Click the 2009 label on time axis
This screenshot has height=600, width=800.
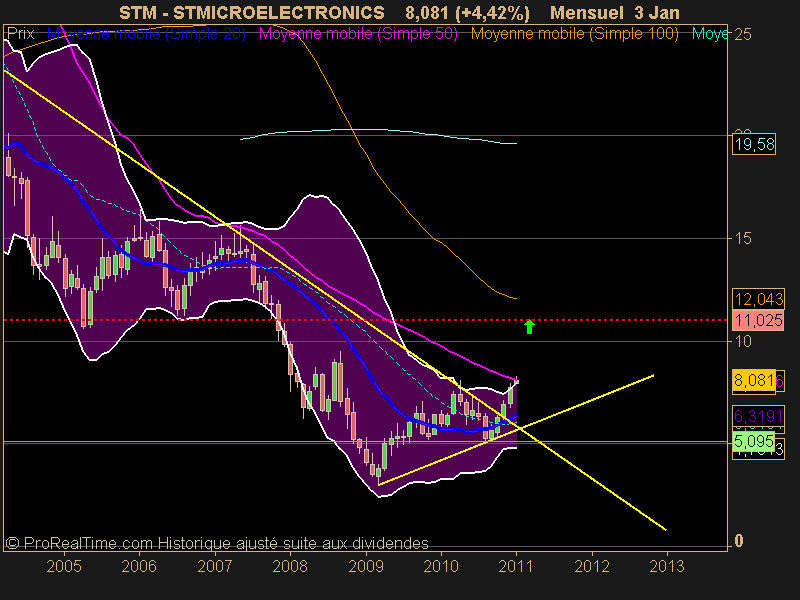pos(366,566)
